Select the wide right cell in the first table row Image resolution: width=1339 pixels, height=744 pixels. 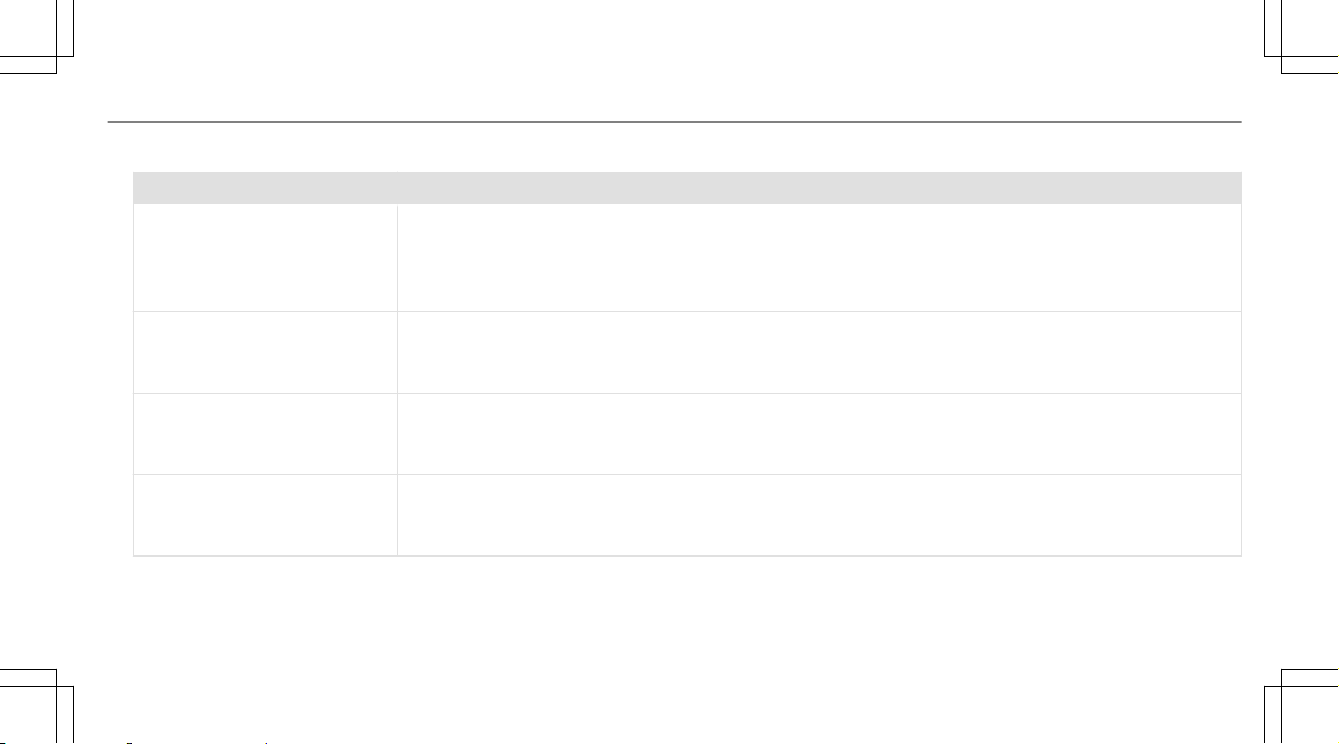tap(819, 258)
